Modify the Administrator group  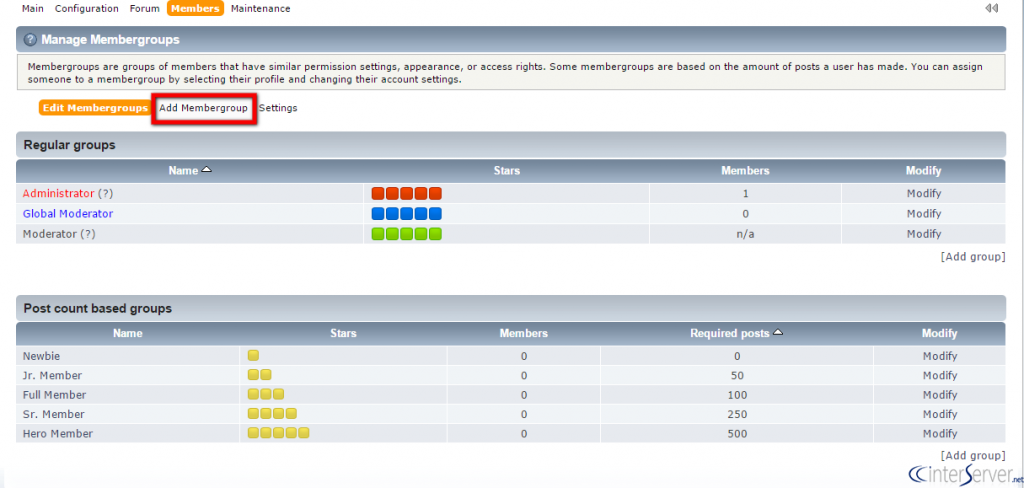coord(923,193)
